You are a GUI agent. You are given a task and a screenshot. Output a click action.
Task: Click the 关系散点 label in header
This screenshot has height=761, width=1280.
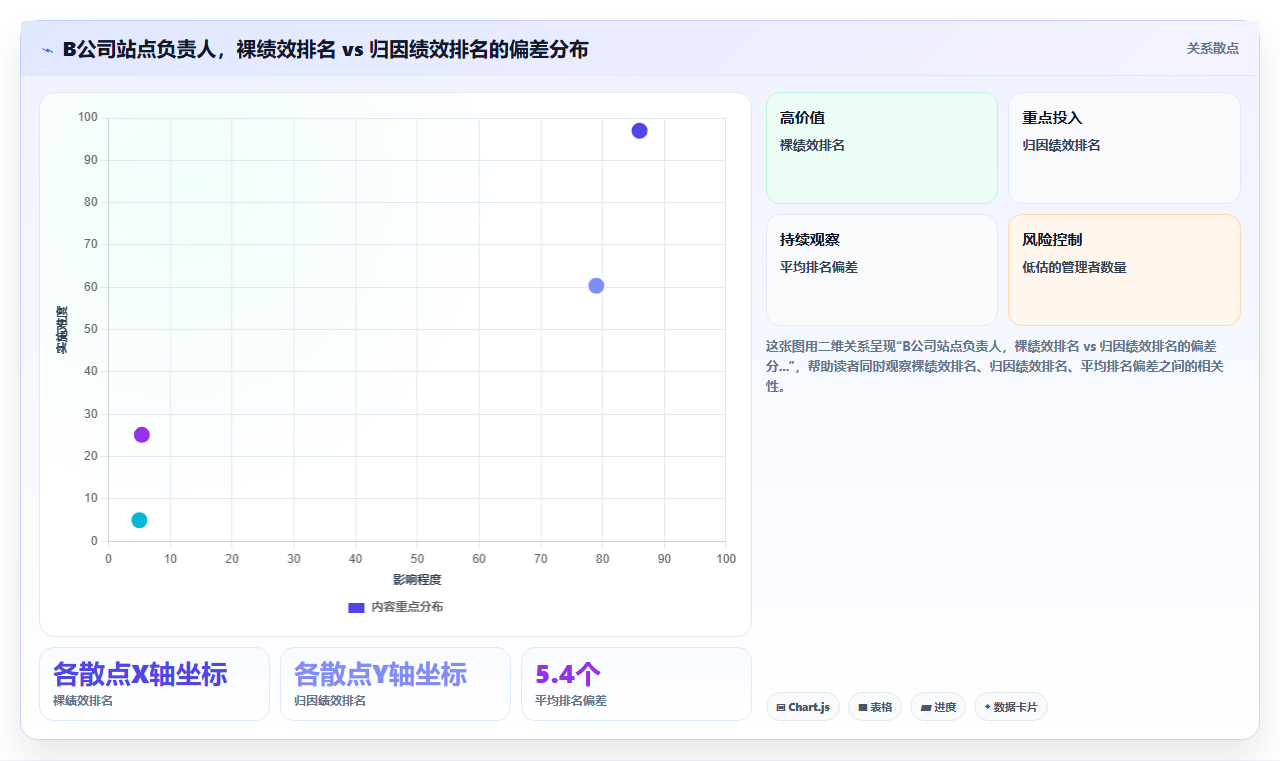[x=1213, y=48]
